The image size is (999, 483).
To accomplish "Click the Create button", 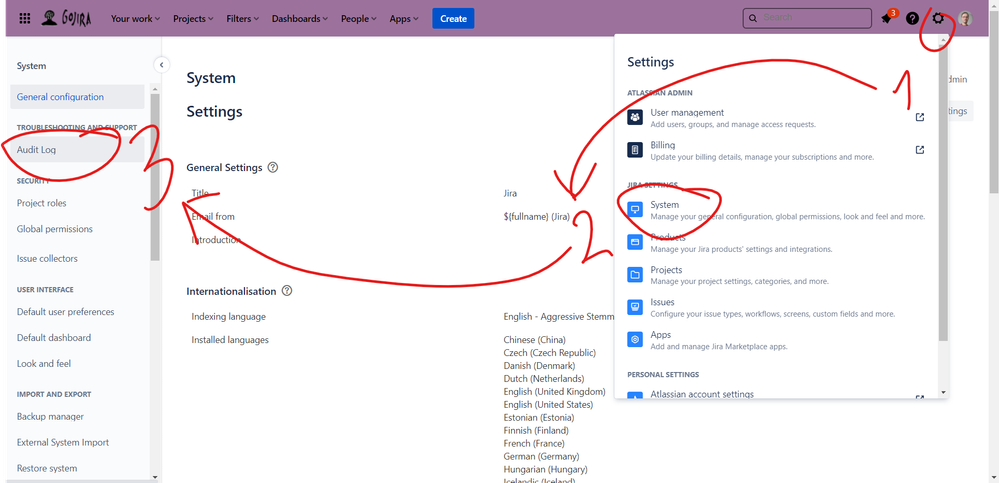I will pyautogui.click(x=453, y=18).
